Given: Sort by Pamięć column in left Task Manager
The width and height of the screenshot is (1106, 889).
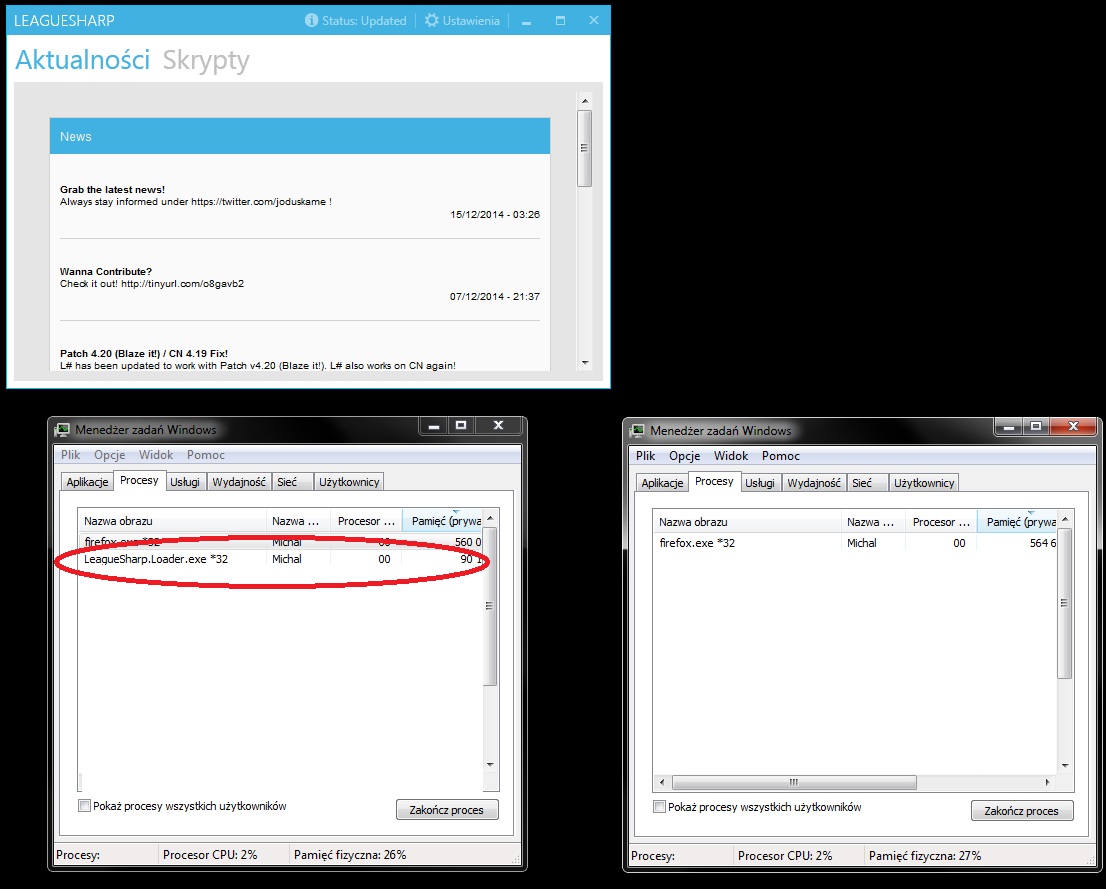Looking at the screenshot, I should 442,521.
